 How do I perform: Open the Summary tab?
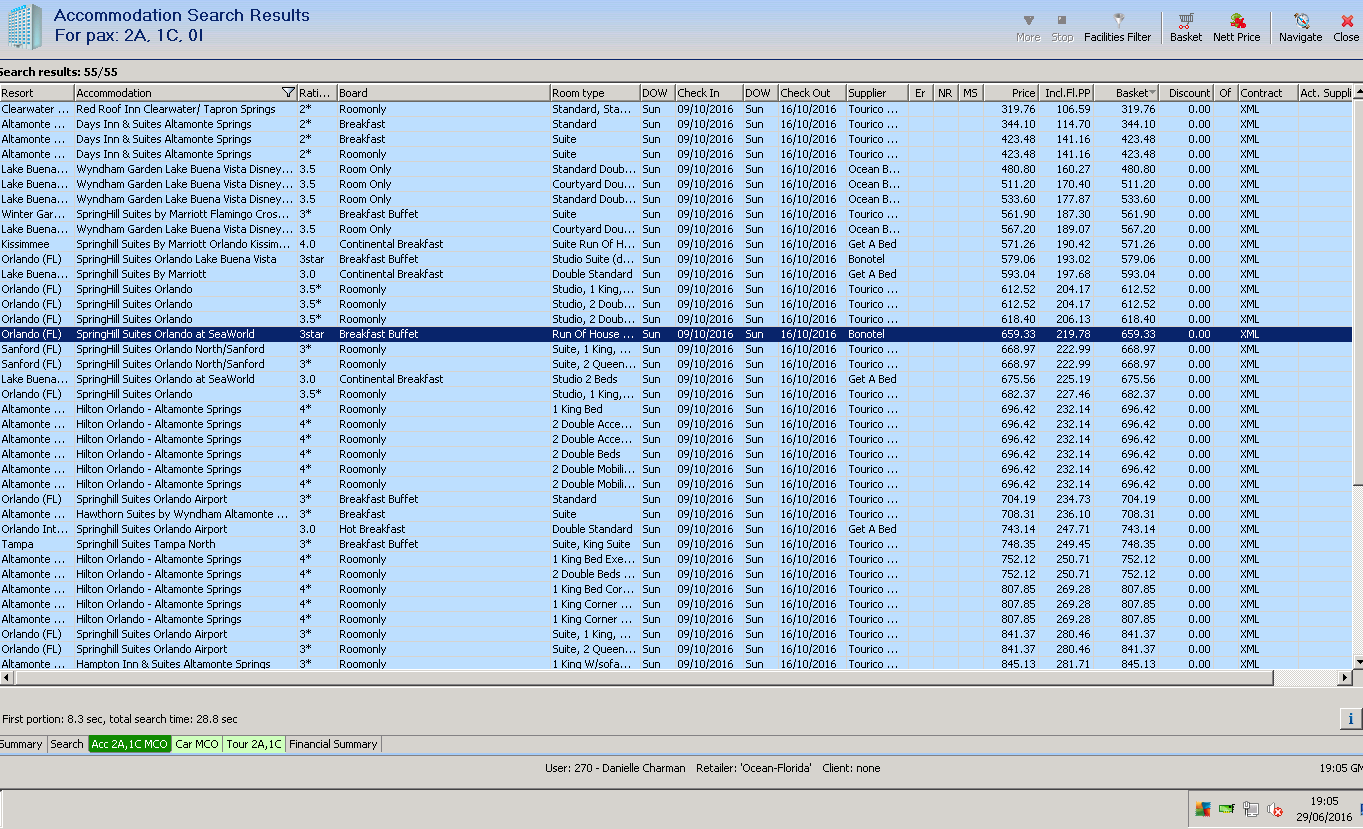click(x=21, y=744)
